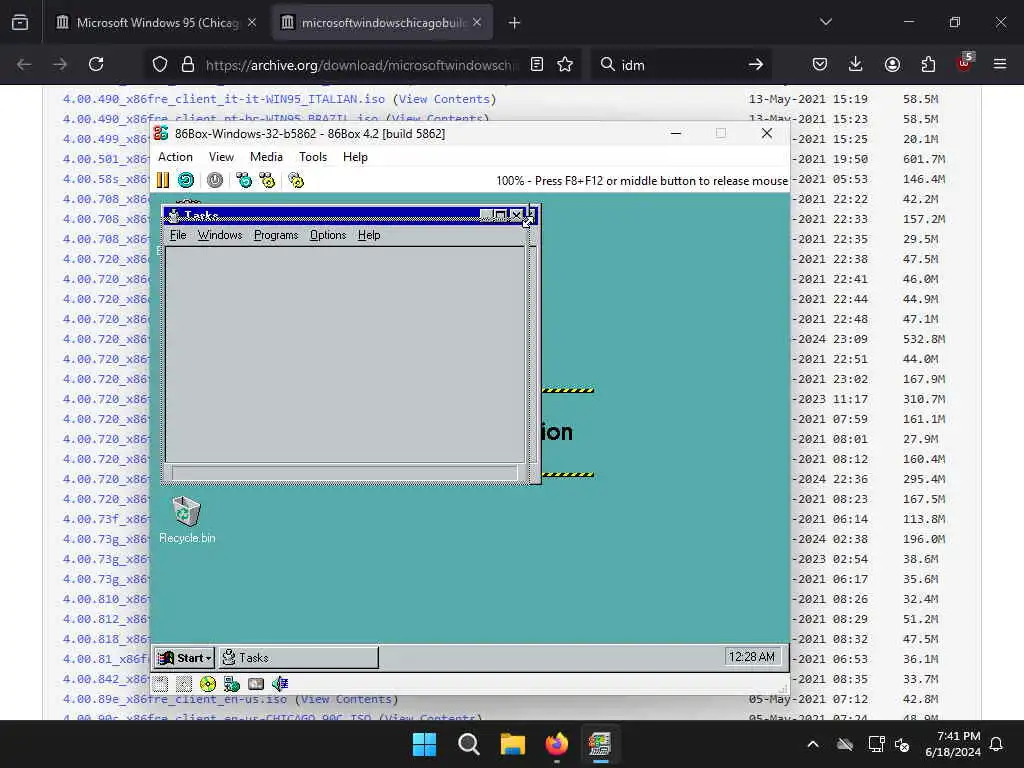
Task: Open uBlock extension icon with badge
Action: (965, 63)
